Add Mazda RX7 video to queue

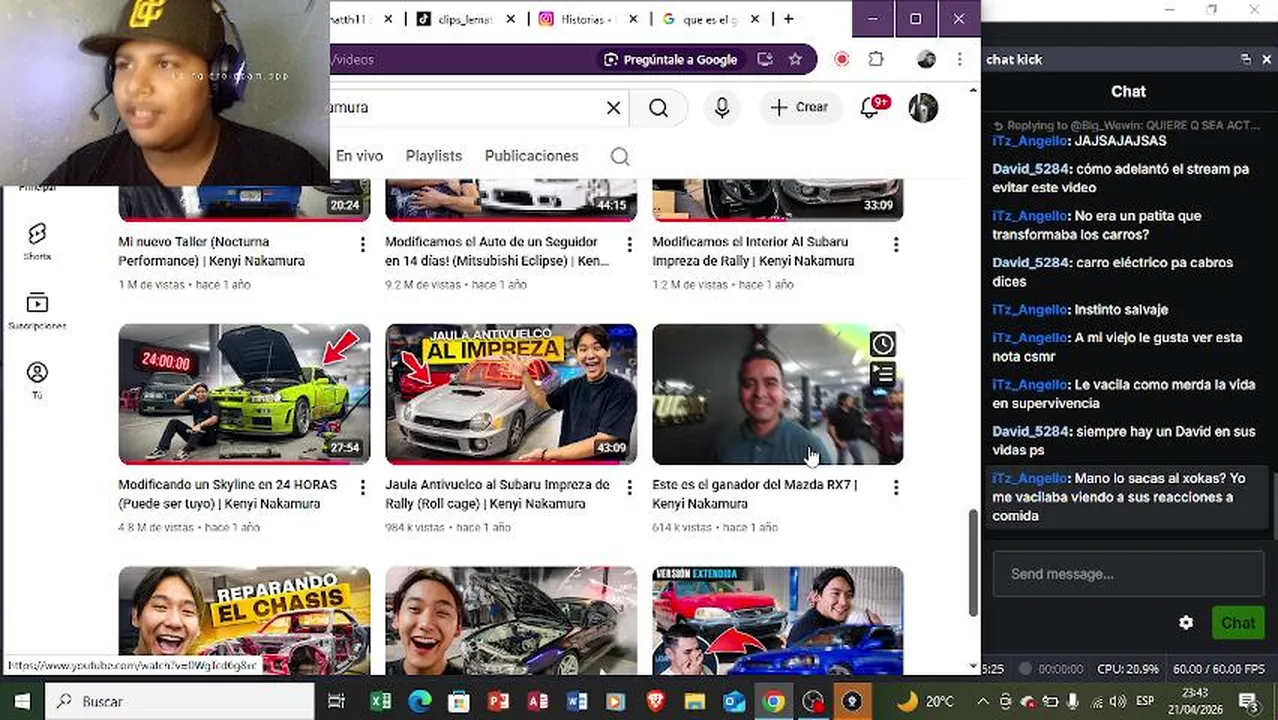[883, 375]
